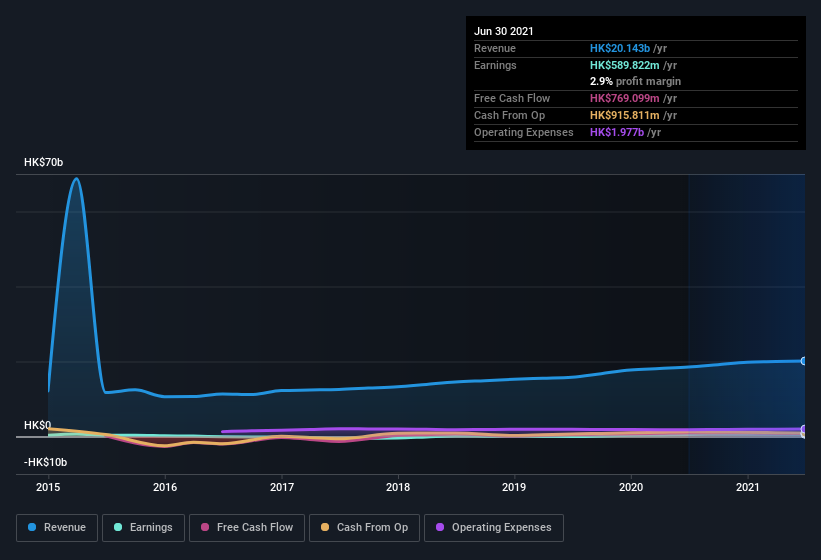Image resolution: width=821 pixels, height=560 pixels.
Task: Click the Revenue row label in tooltip
Action: pyautogui.click(x=495, y=48)
